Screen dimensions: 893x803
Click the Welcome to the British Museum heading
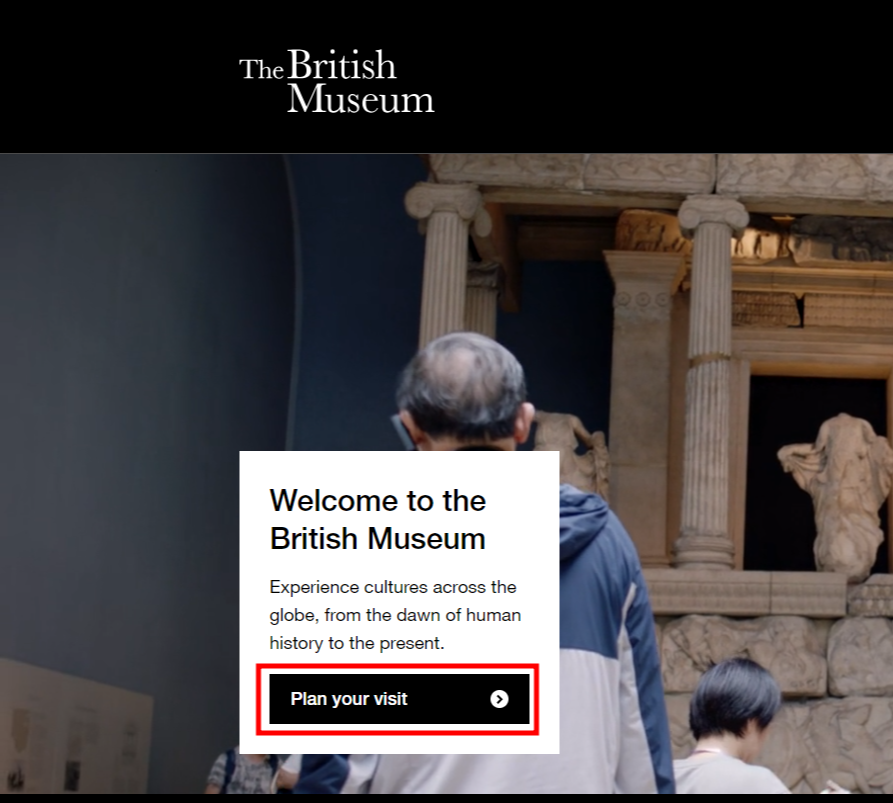(x=378, y=519)
